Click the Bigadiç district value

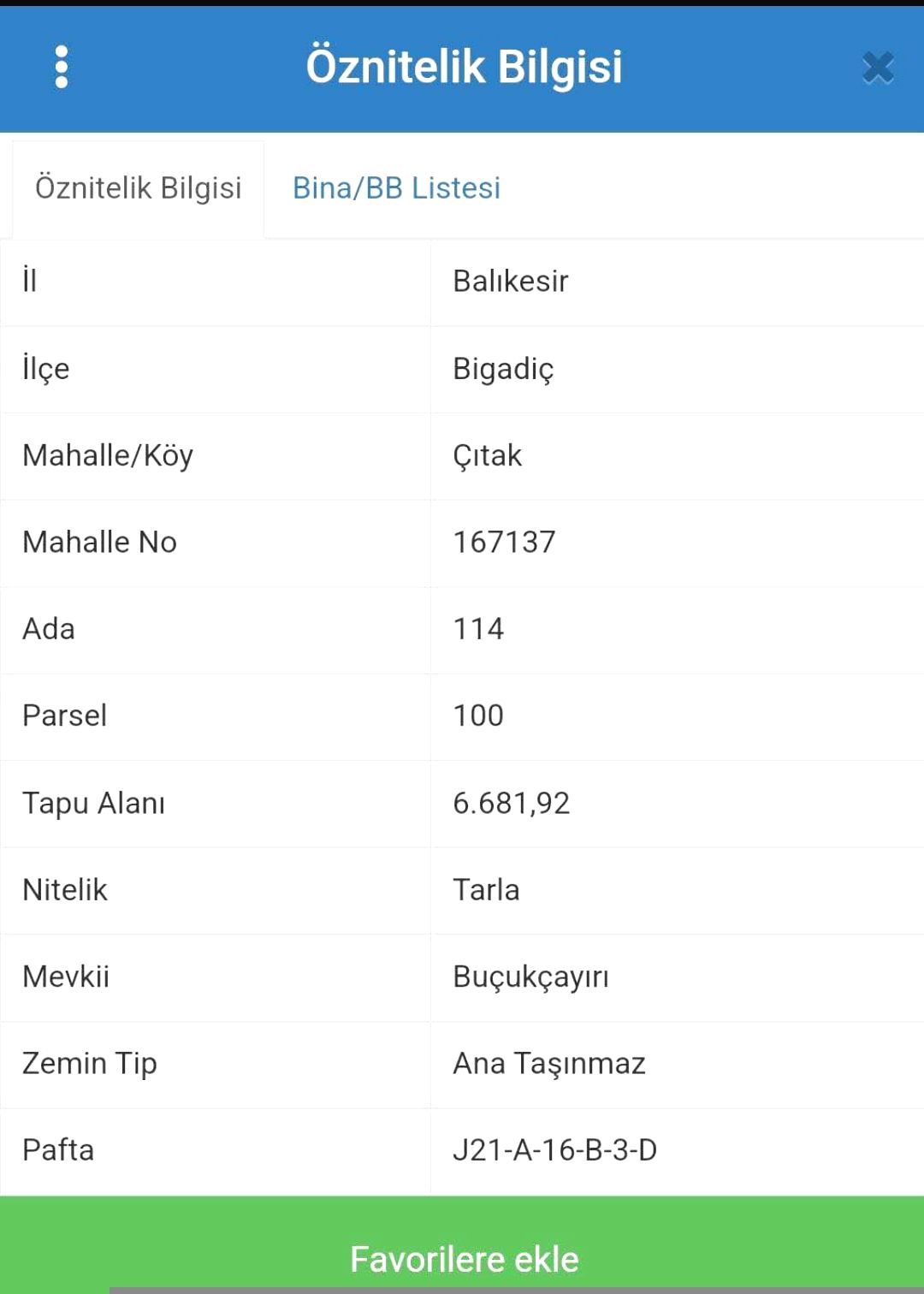(503, 369)
